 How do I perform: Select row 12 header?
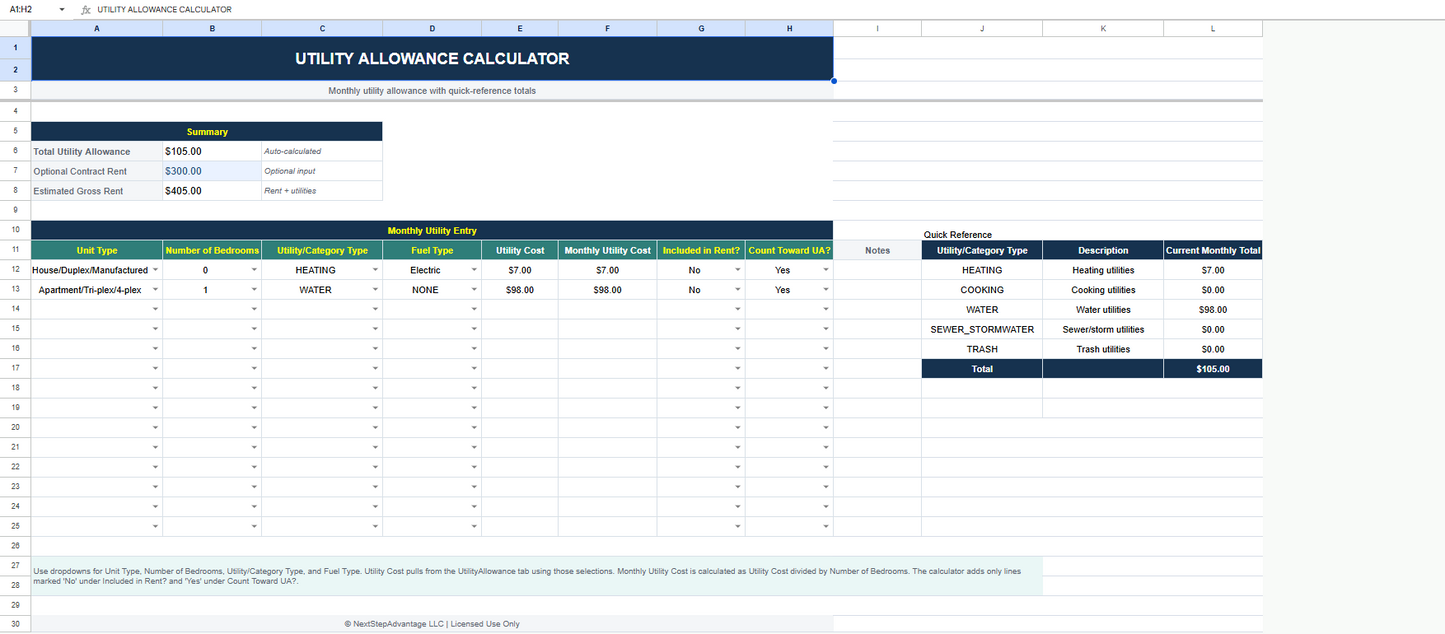tap(15, 270)
